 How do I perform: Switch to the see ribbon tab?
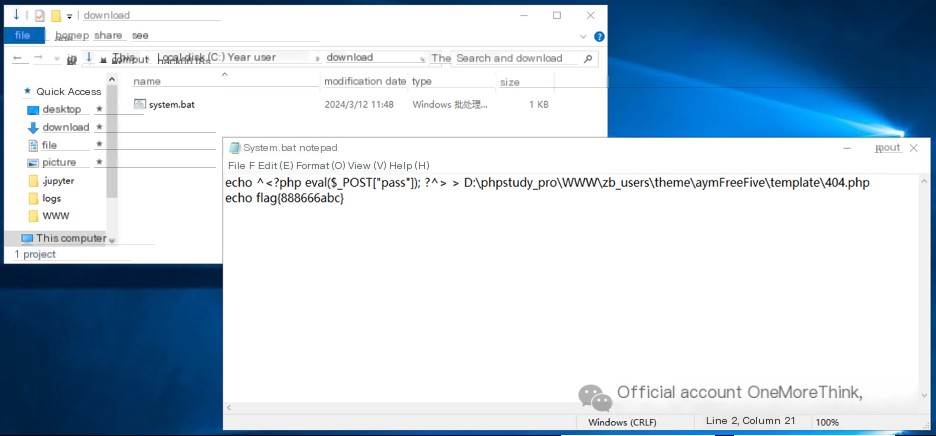140,36
